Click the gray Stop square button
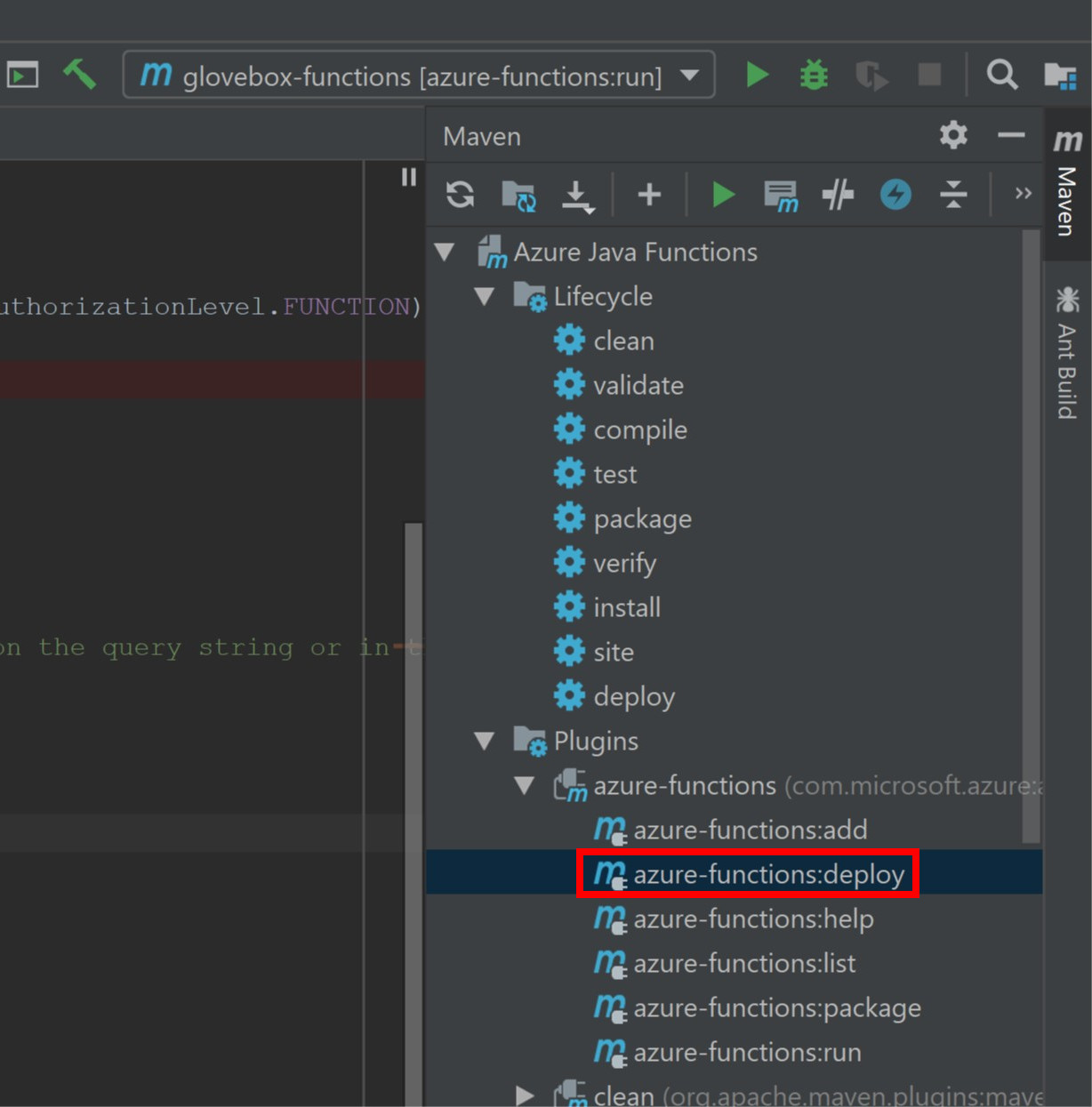Screen dimensions: 1092x1107 pos(929,75)
